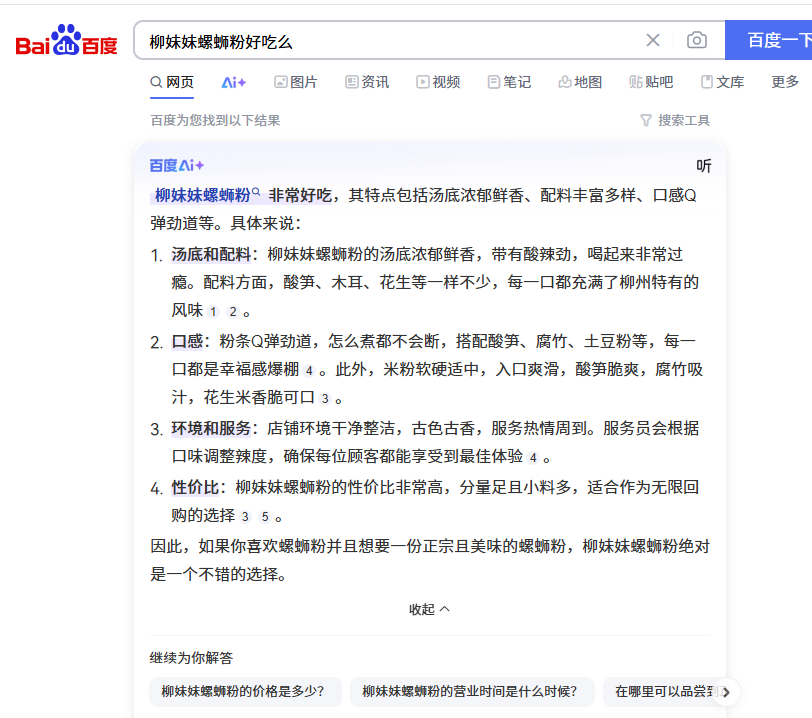Click the 口感 heading text
This screenshot has height=718, width=812.
click(x=187, y=341)
